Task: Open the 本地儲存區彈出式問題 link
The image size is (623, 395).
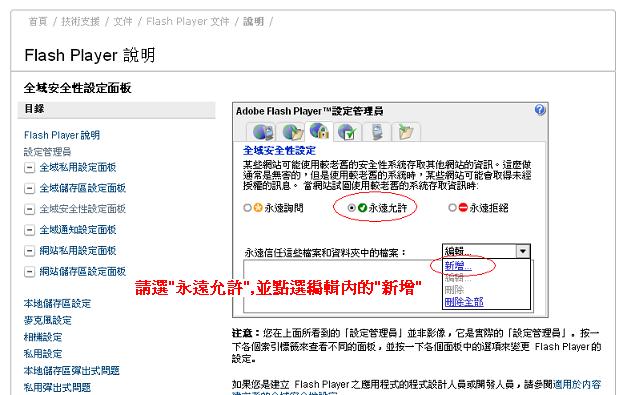Action: pyautogui.click(x=72, y=370)
